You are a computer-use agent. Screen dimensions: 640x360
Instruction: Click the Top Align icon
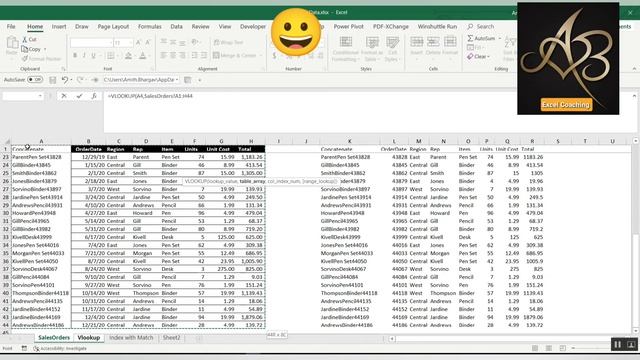(164, 42)
